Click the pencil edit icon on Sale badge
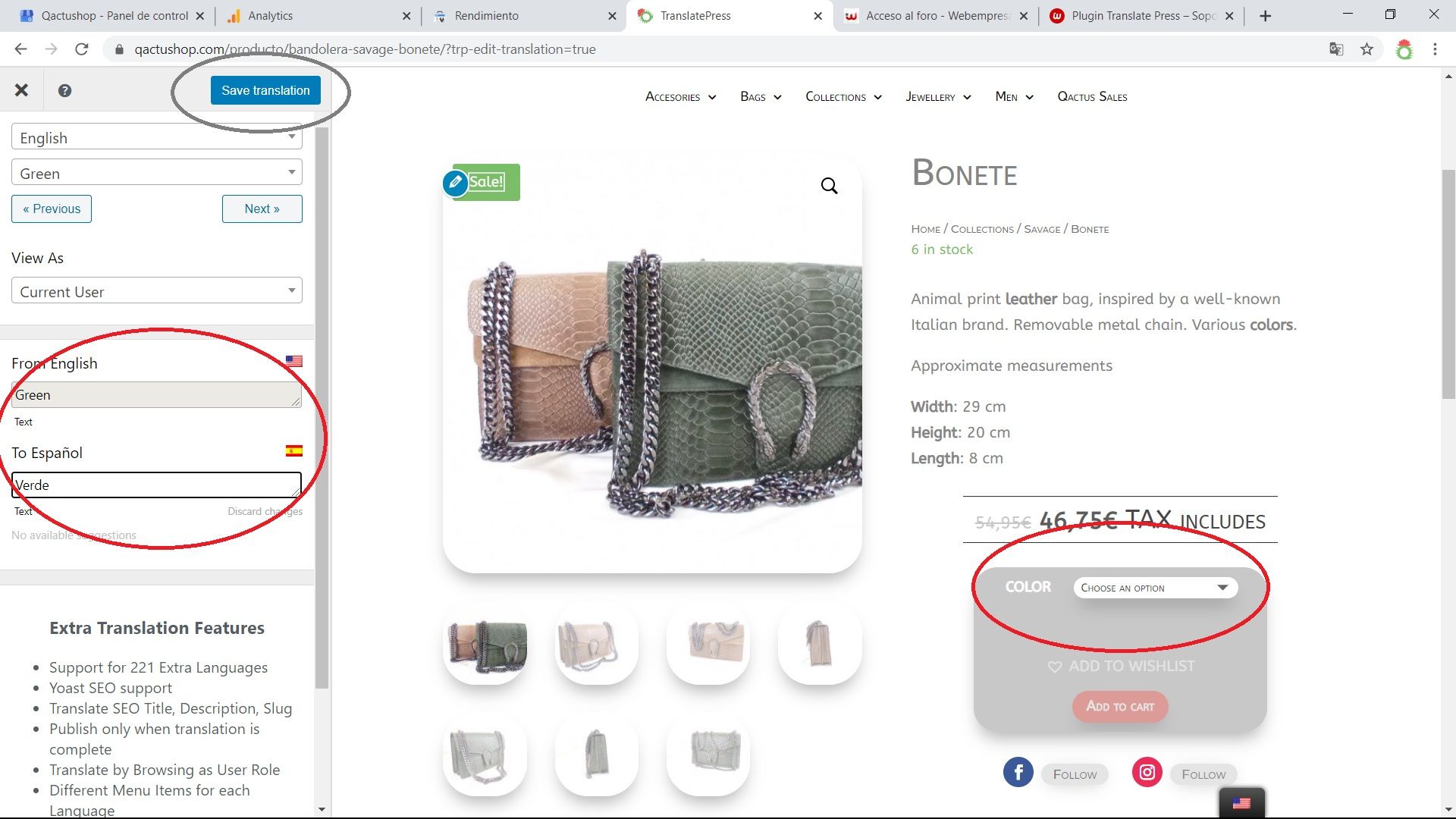The height and width of the screenshot is (819, 1456). [455, 183]
